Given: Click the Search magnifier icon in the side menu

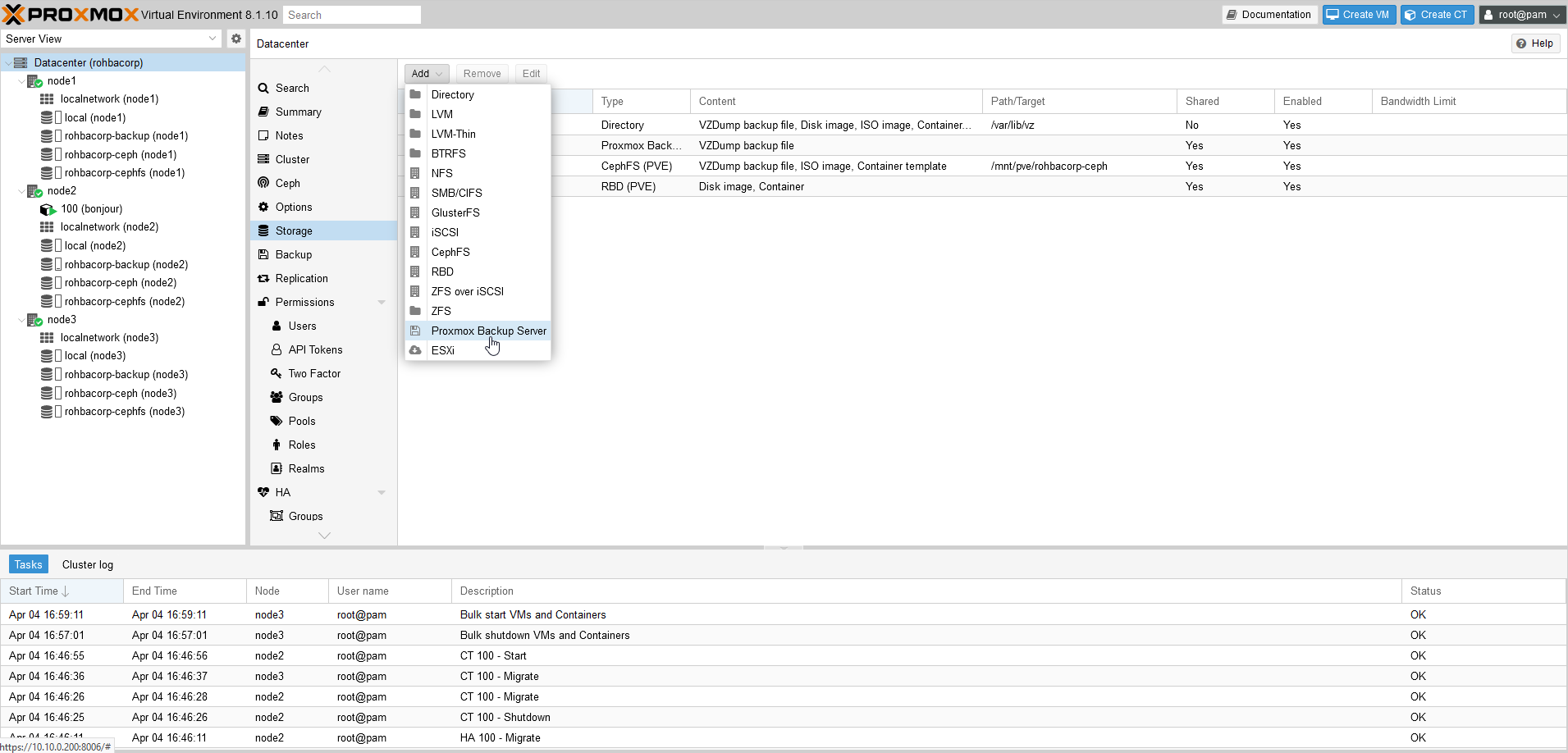Looking at the screenshot, I should 263,89.
